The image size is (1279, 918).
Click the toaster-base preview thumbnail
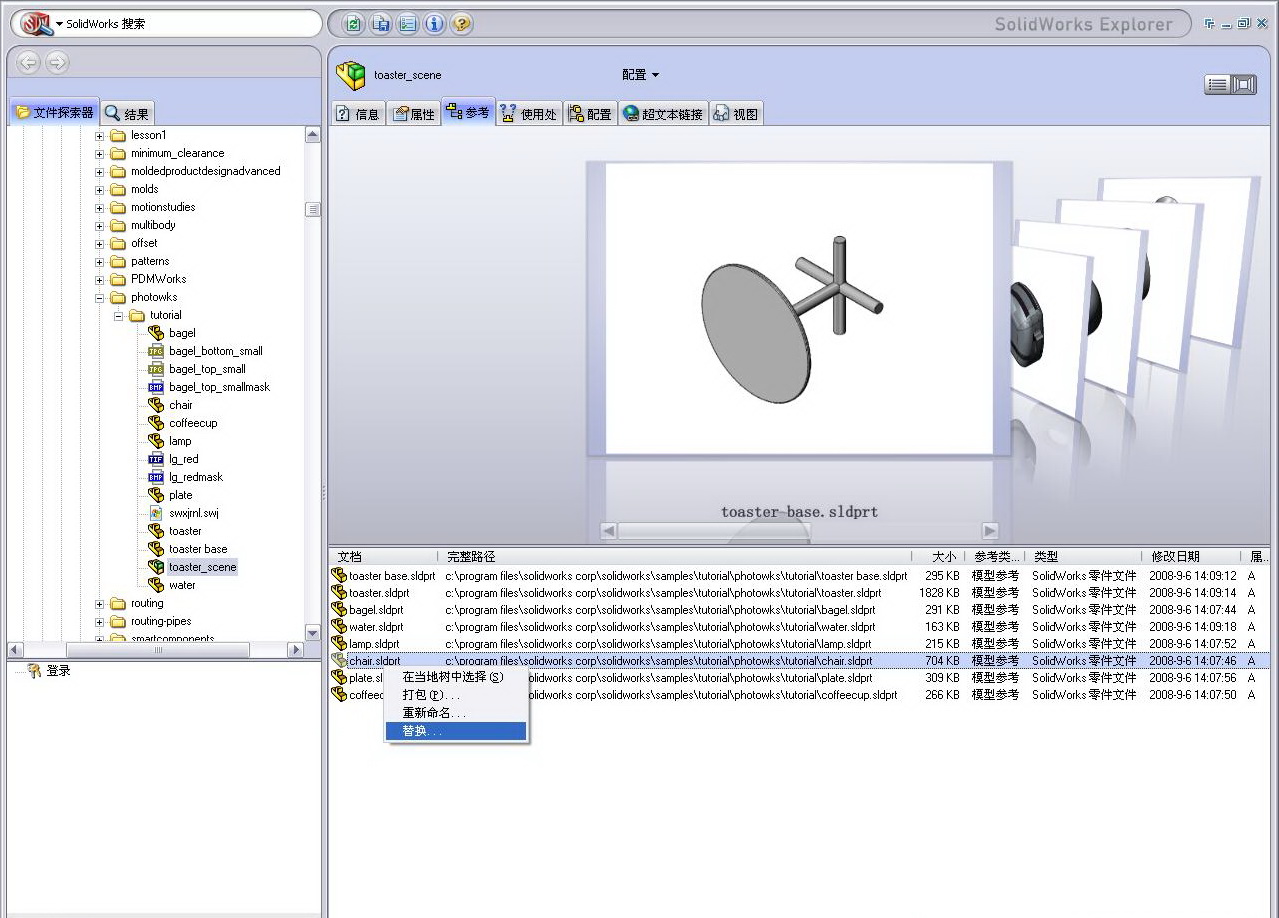799,309
